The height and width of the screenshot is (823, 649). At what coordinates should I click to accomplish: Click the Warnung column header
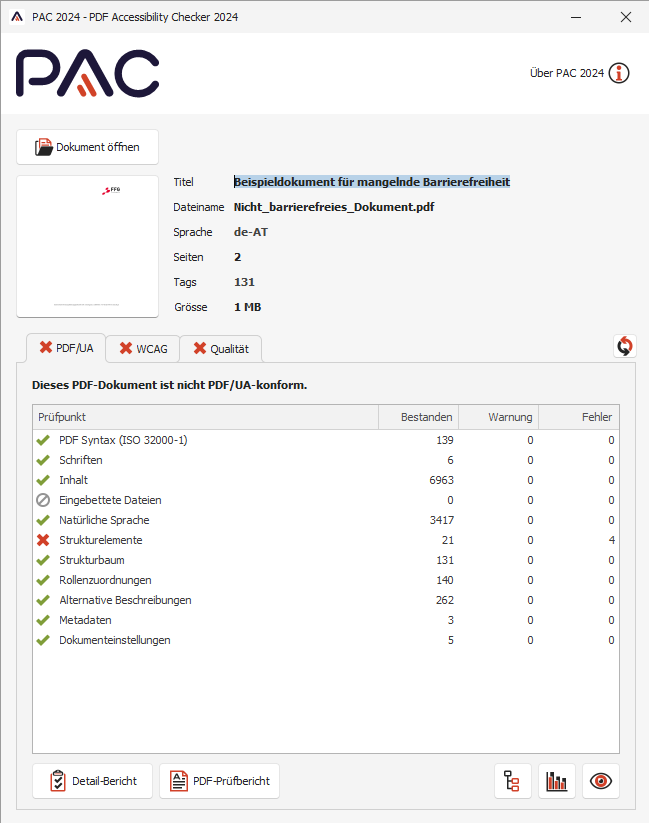(x=499, y=417)
